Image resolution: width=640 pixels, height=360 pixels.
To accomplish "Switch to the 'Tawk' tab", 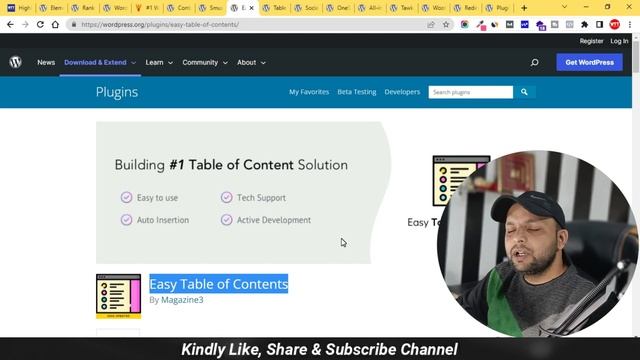I will (401, 8).
